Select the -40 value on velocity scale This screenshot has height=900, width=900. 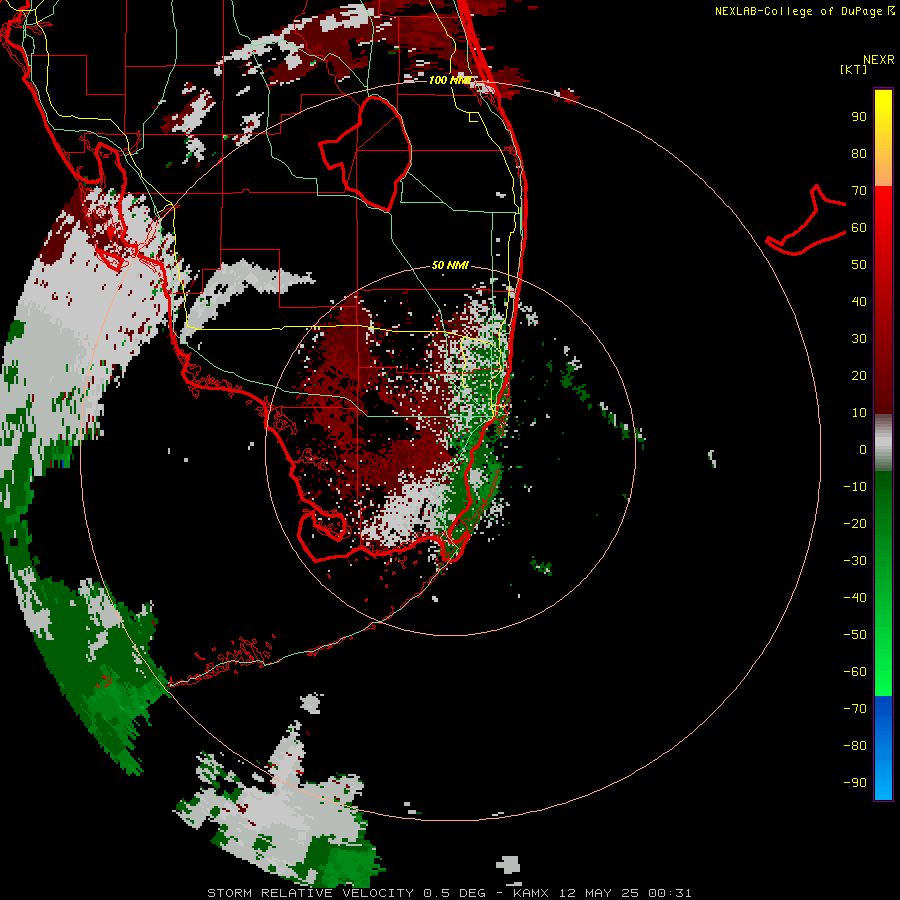click(855, 598)
